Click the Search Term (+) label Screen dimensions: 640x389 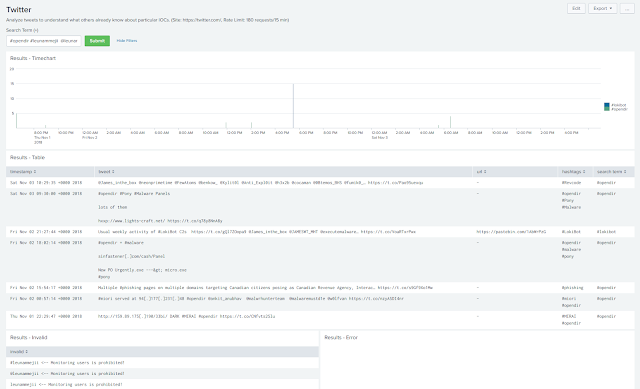pos(22,30)
